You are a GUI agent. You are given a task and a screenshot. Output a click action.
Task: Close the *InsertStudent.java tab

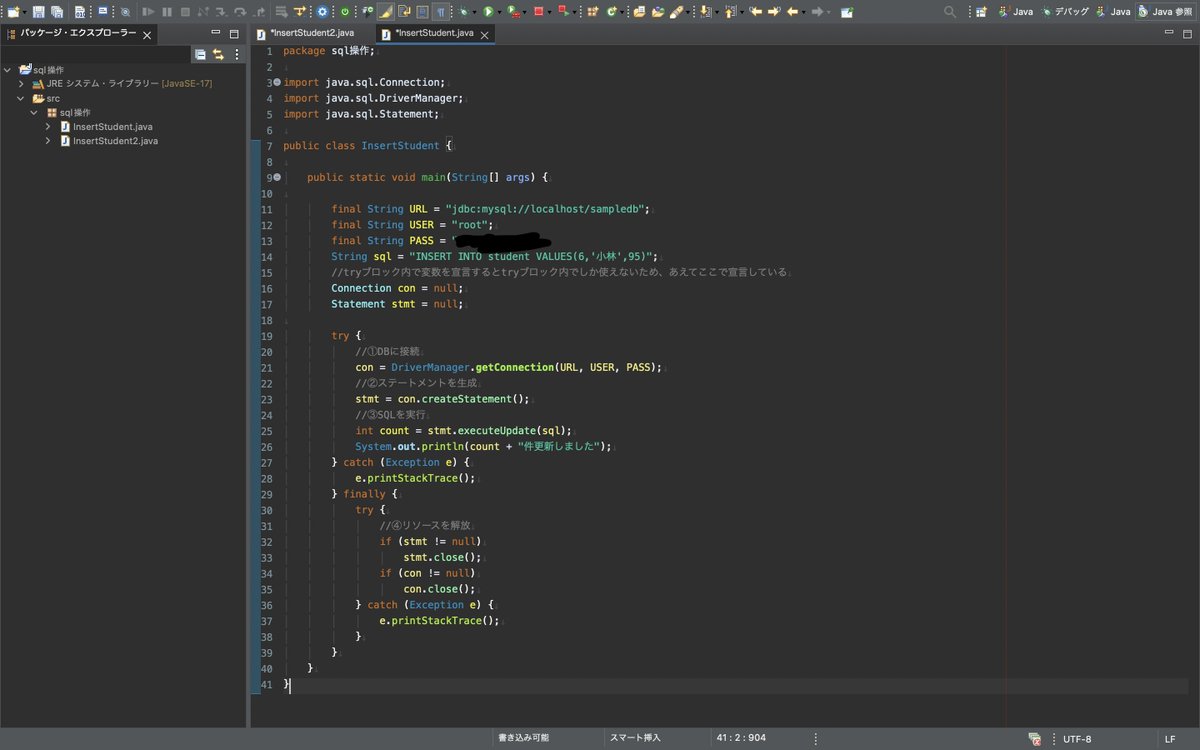coord(487,34)
